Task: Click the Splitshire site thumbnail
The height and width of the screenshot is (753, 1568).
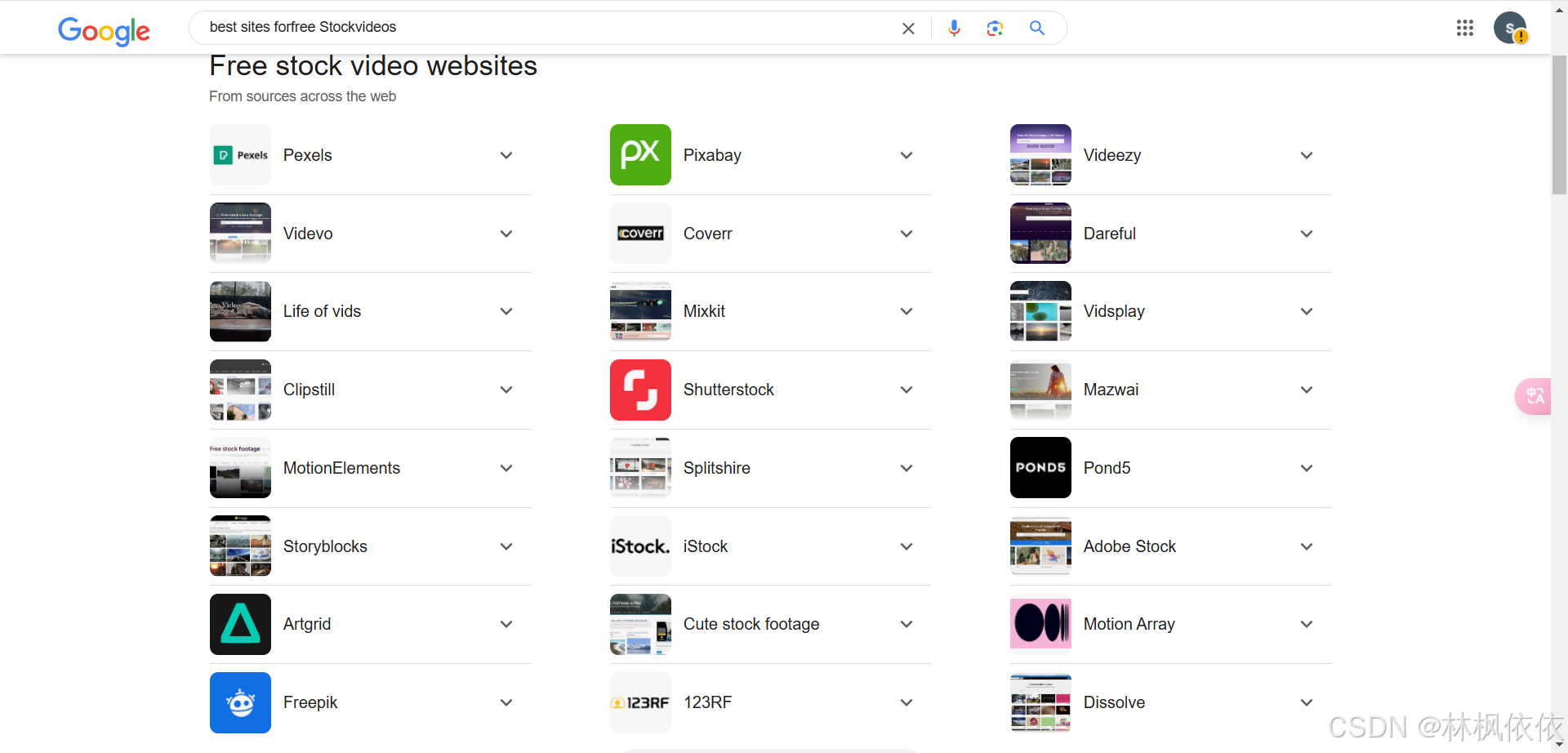Action: [x=640, y=468]
